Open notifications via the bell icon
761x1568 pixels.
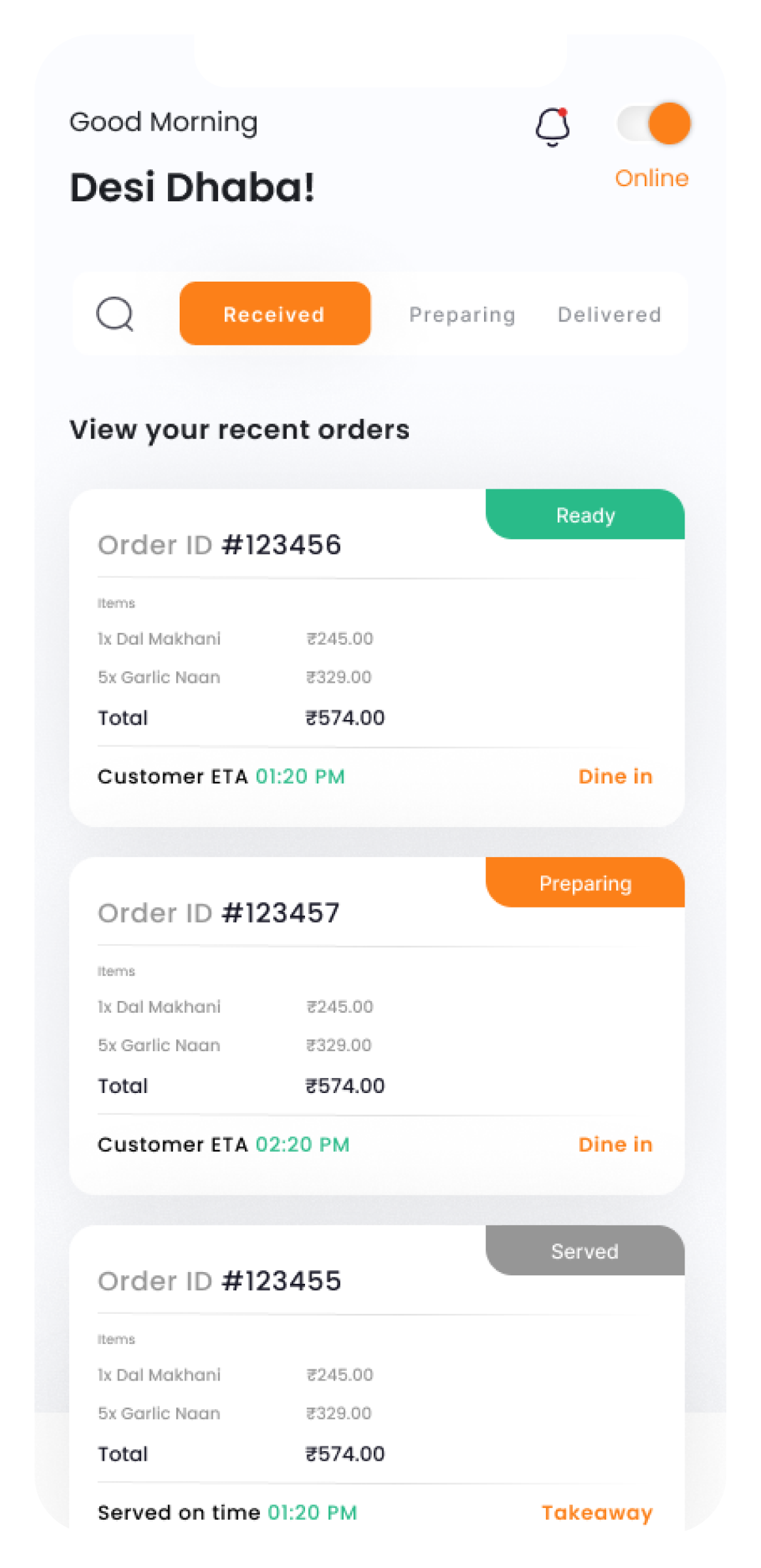coord(553,126)
